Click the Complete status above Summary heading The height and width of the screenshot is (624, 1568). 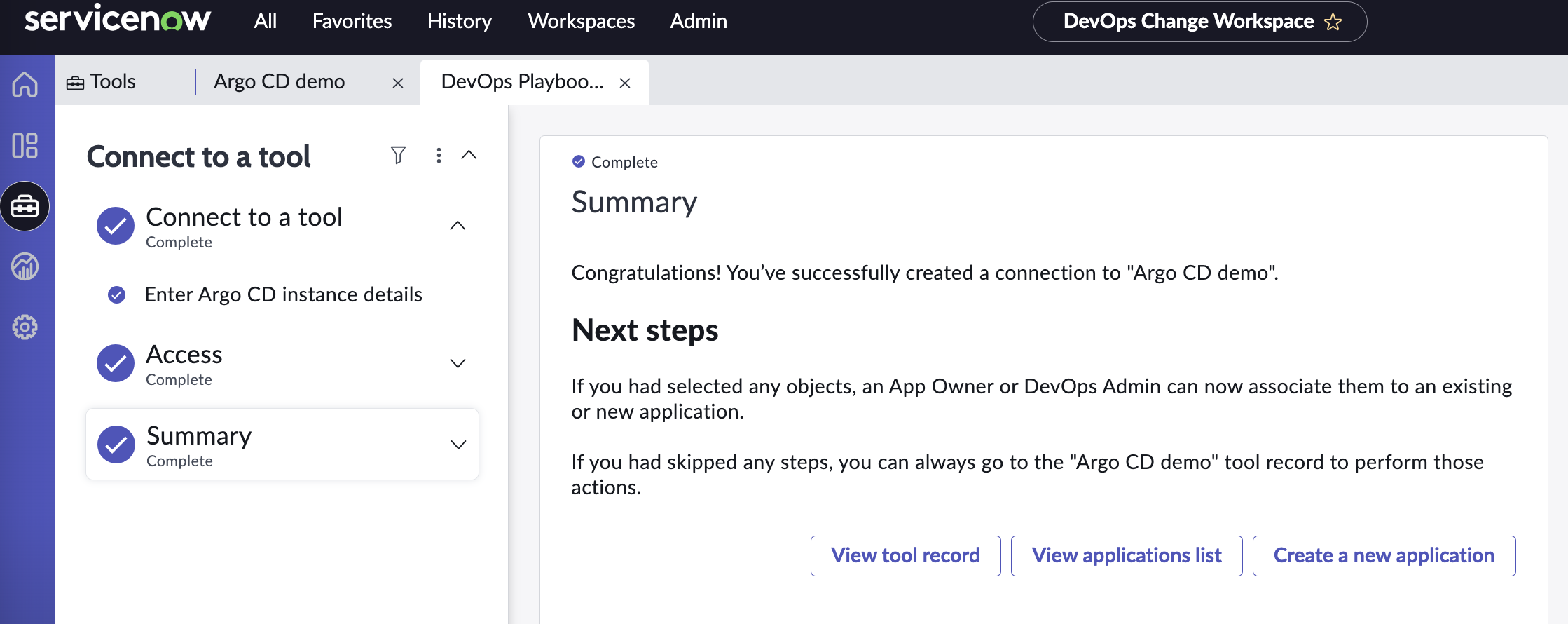click(615, 162)
